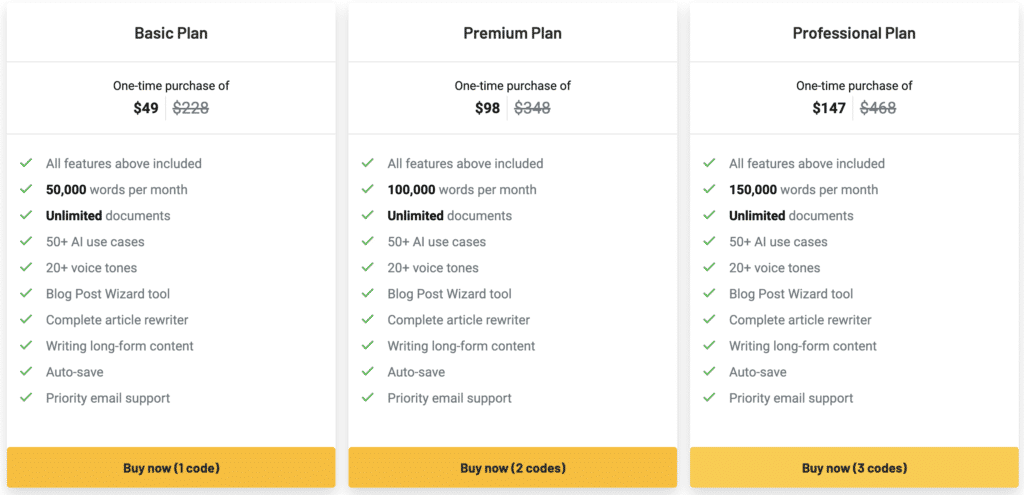The height and width of the screenshot is (495, 1024).
Task: Click Professional Plan Priority email support checkmark
Action: pyautogui.click(x=709, y=398)
